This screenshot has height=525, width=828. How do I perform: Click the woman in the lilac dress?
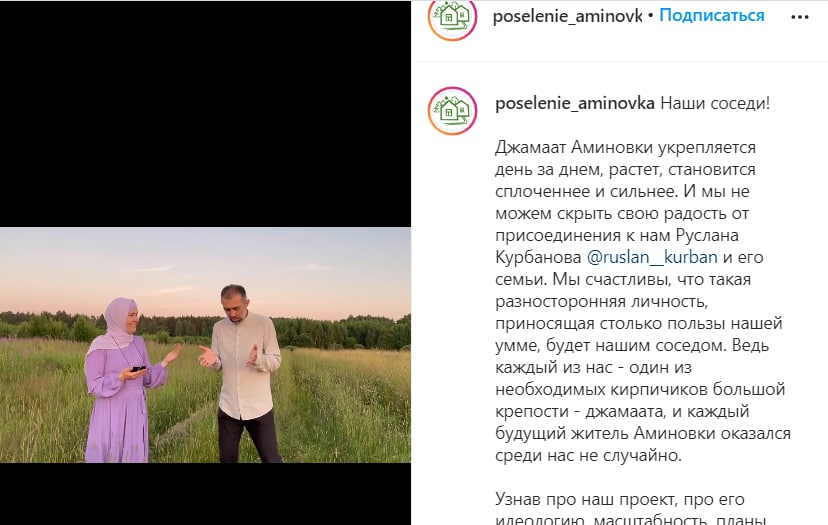click(123, 380)
